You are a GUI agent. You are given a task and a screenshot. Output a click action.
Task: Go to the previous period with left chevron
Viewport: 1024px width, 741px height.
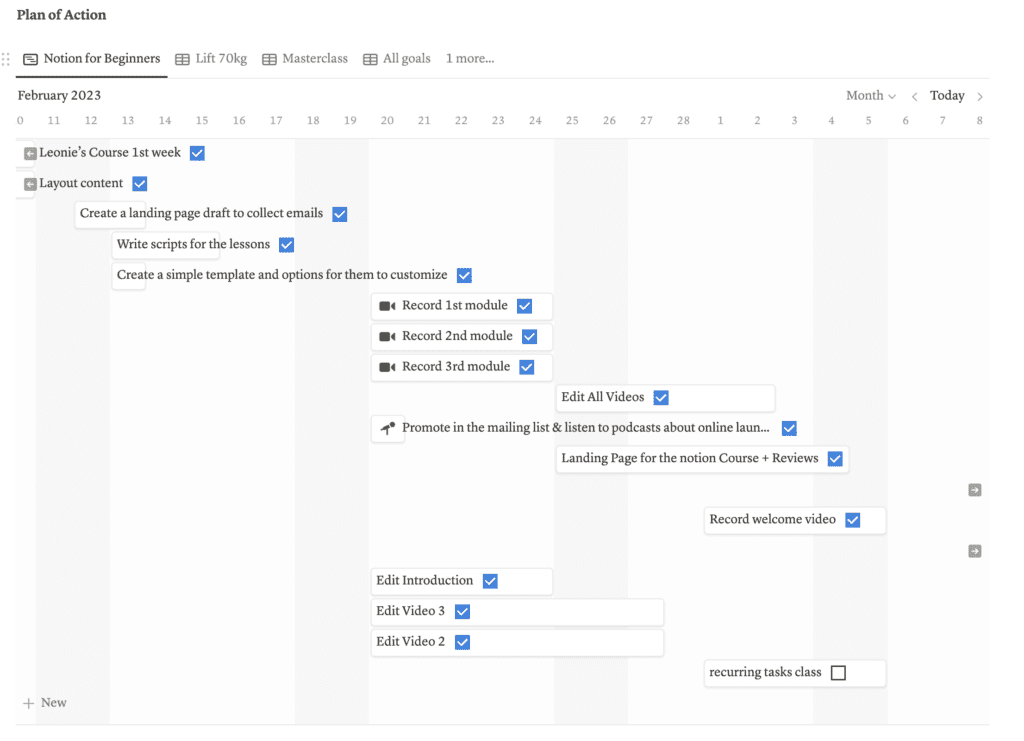tap(914, 97)
